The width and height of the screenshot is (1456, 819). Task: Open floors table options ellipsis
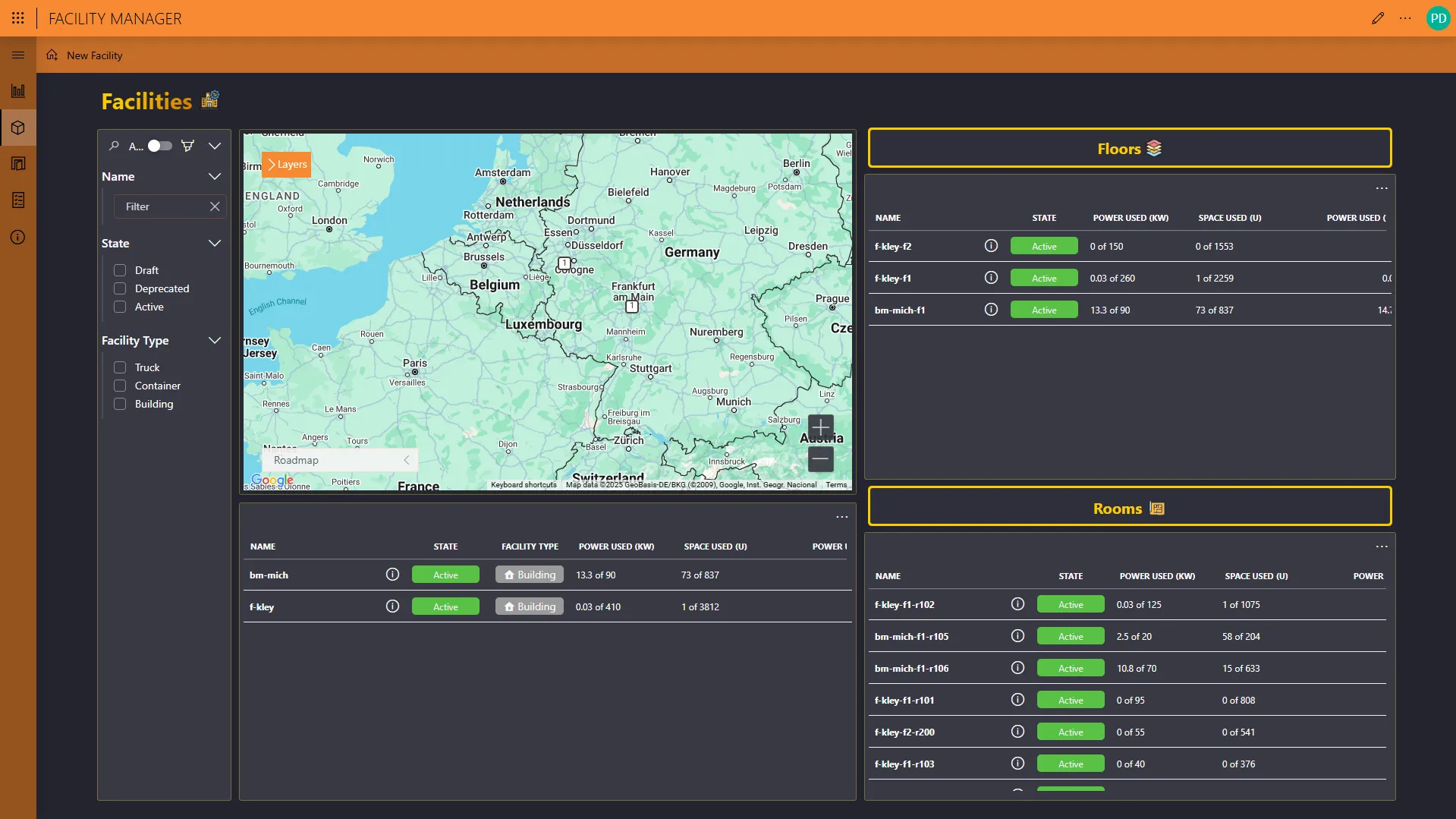tap(1382, 188)
